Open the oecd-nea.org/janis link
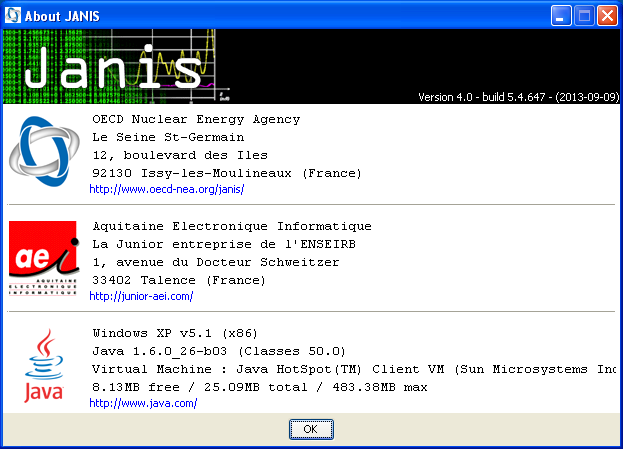 (x=167, y=189)
